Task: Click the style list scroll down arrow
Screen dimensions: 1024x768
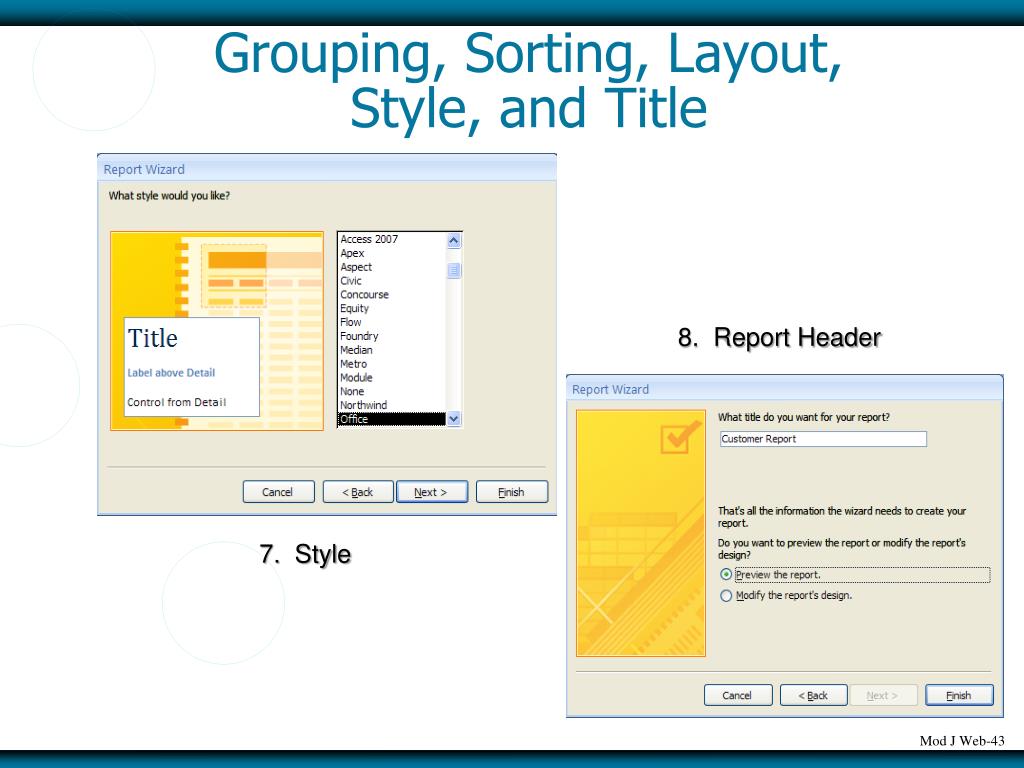Action: (x=454, y=419)
